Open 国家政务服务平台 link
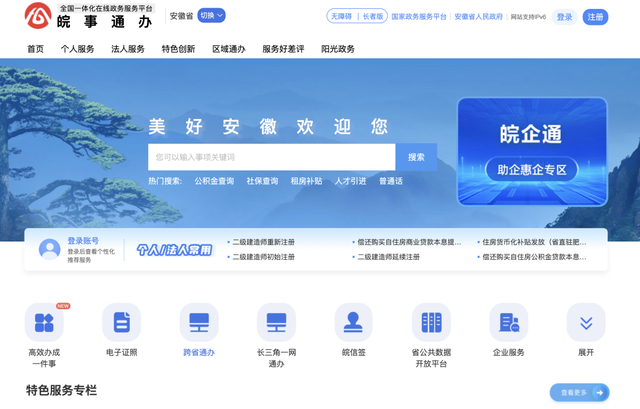The image size is (640, 409). (x=419, y=17)
